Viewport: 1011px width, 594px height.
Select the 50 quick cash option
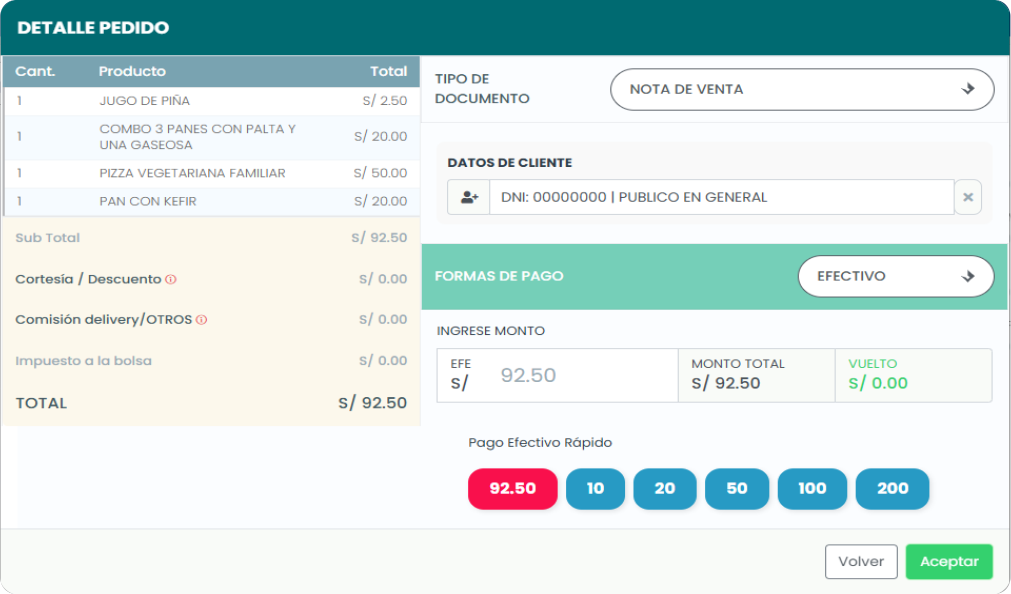pos(737,489)
